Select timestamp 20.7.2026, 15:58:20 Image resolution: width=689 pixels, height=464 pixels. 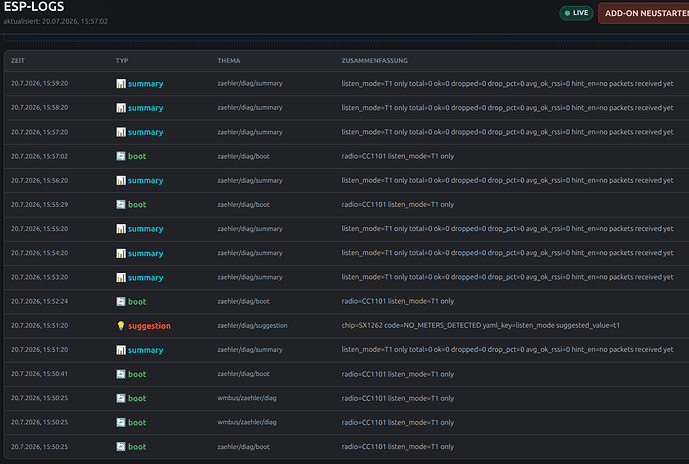coord(40,108)
